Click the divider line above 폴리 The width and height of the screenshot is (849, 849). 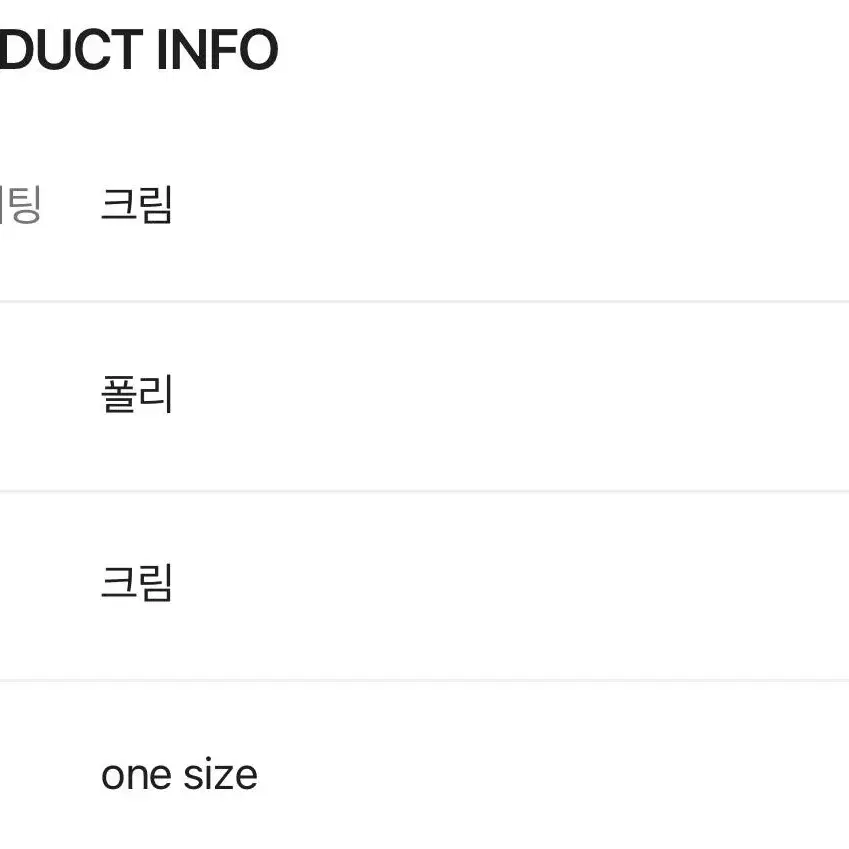[424, 302]
